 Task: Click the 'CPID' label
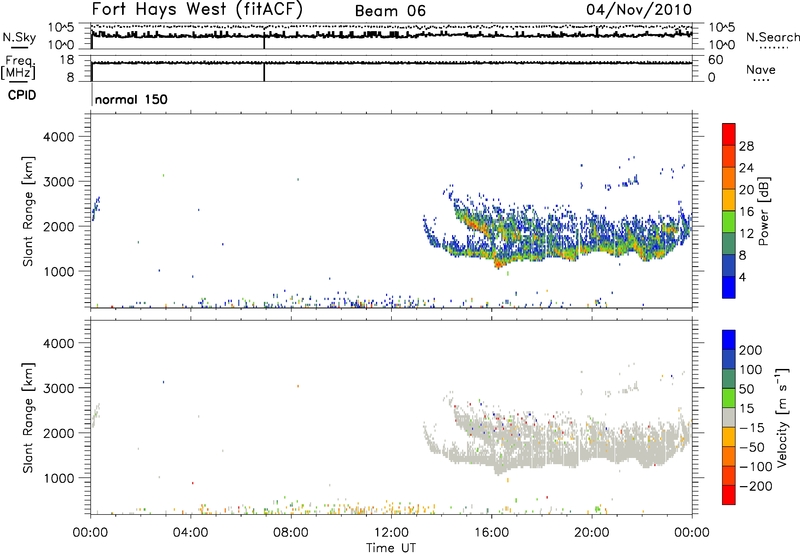22,95
